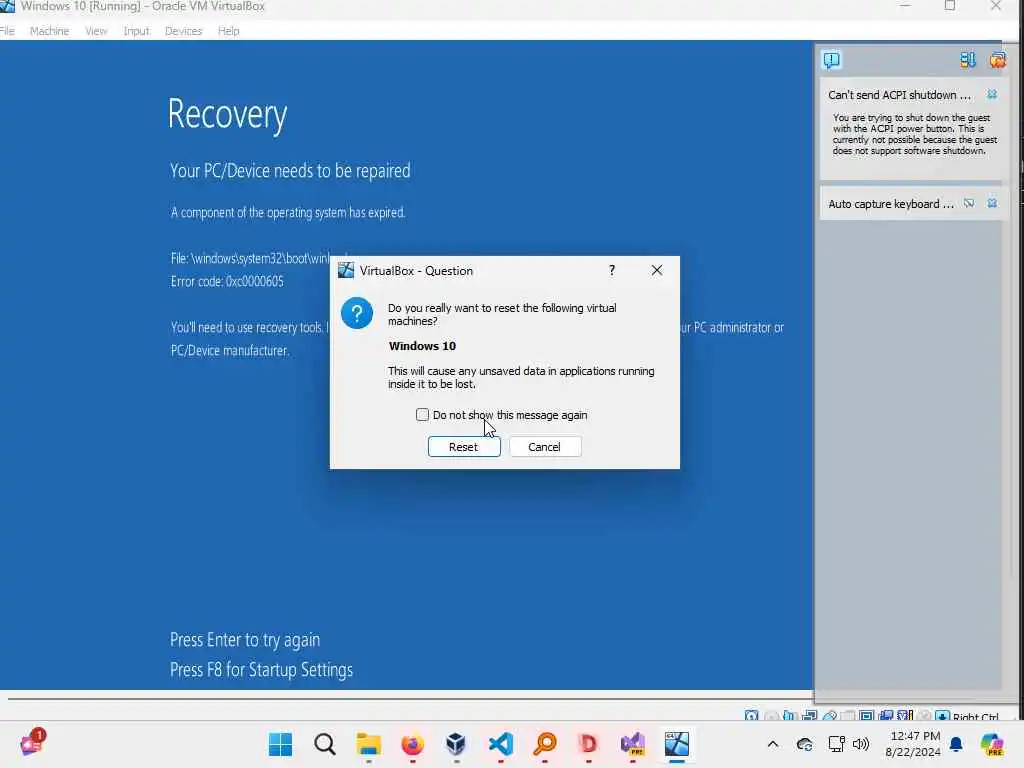Click the running VirtualBox VM taskbar icon
Viewport: 1024px width, 768px height.
click(677, 744)
